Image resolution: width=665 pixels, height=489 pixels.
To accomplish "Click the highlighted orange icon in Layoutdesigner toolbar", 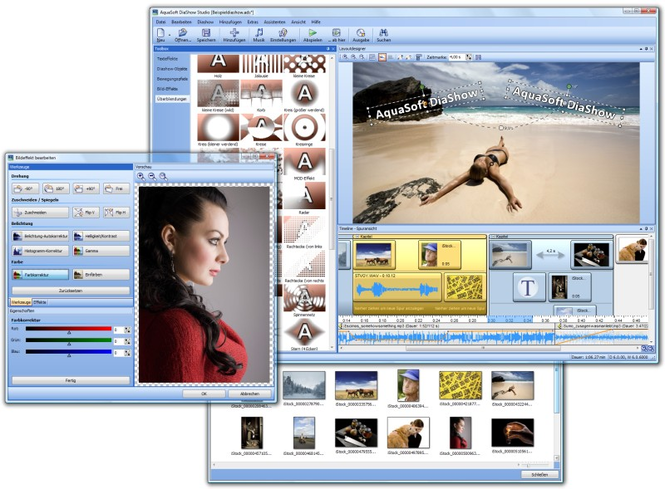I will tap(382, 57).
